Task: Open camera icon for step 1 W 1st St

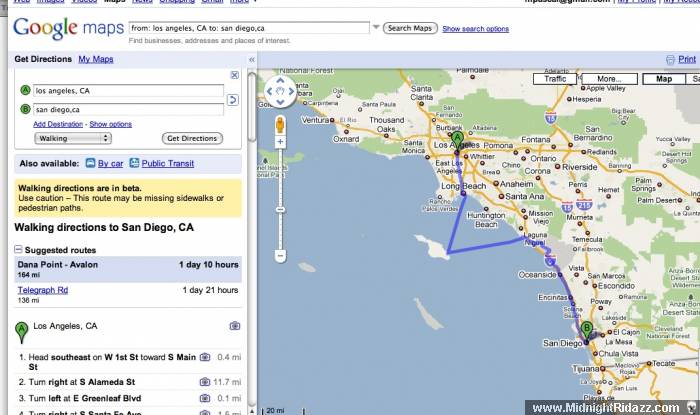Action: coord(205,357)
